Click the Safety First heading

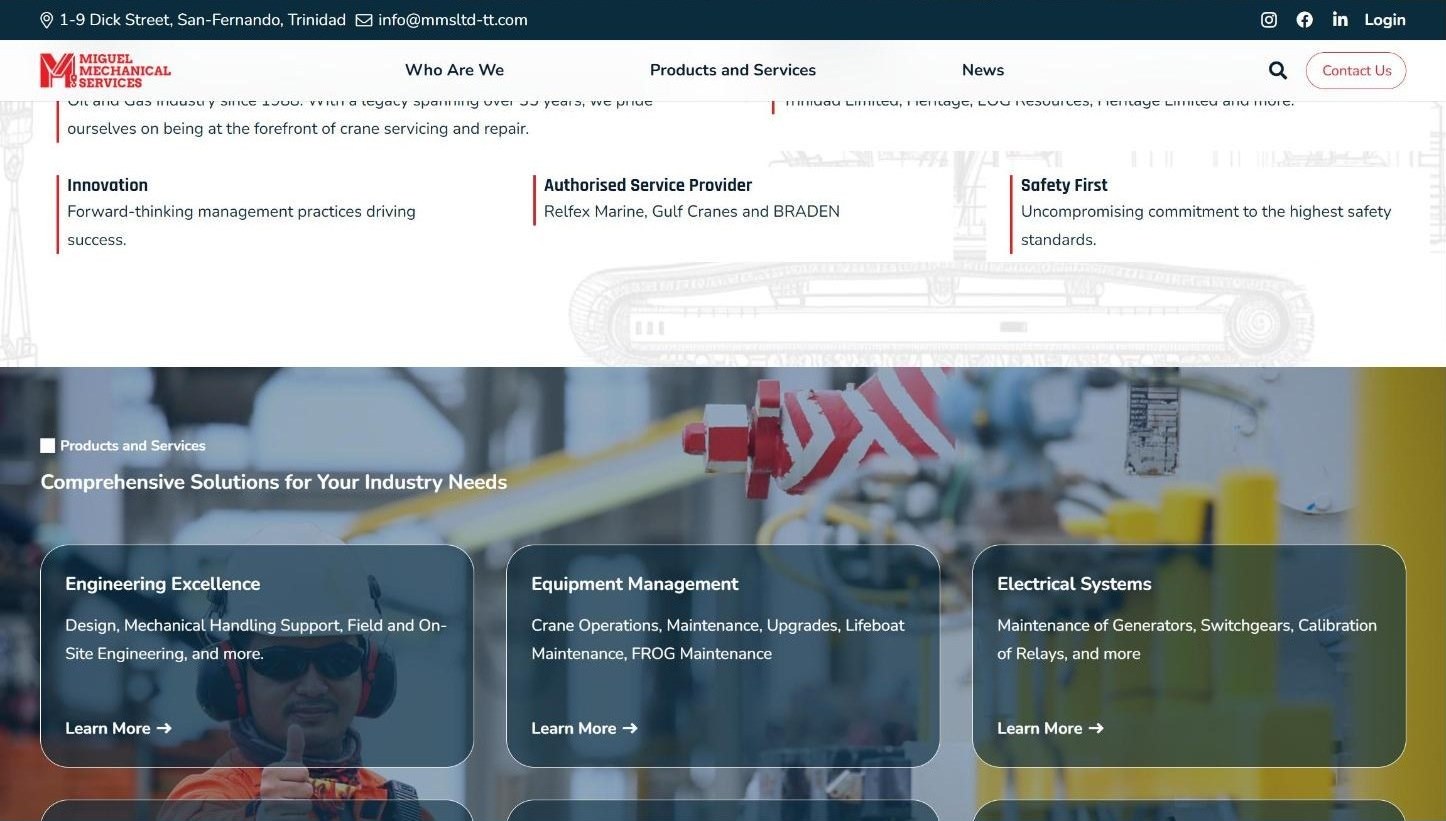tap(1064, 185)
